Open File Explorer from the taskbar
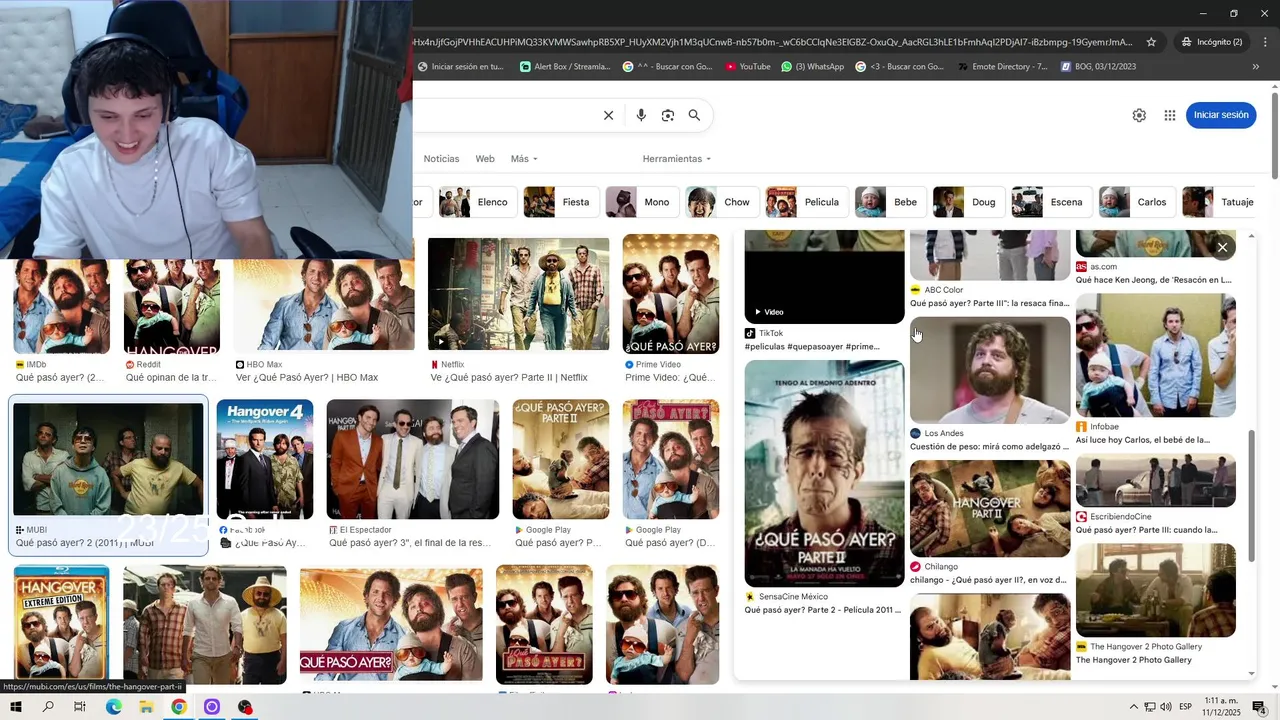 coord(146,707)
